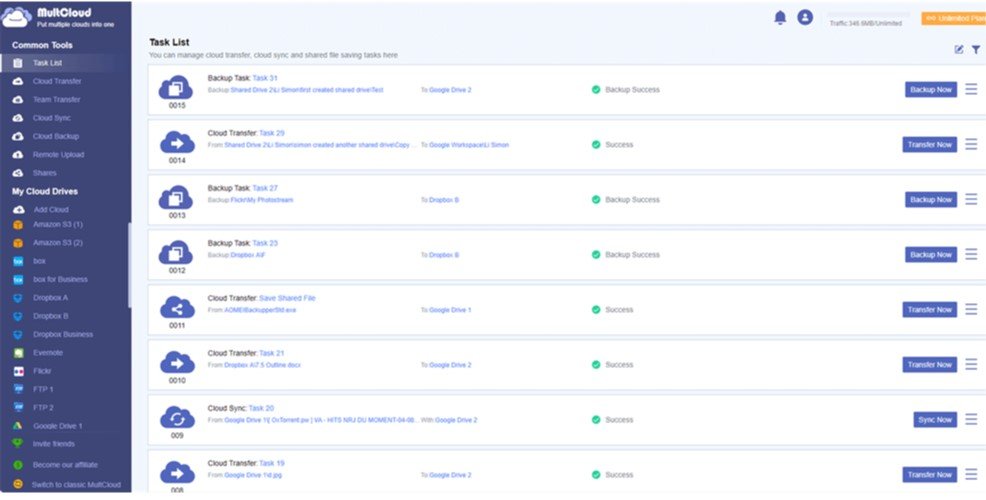986x500 pixels.
Task: Open the Task 31 link
Action: (265, 78)
